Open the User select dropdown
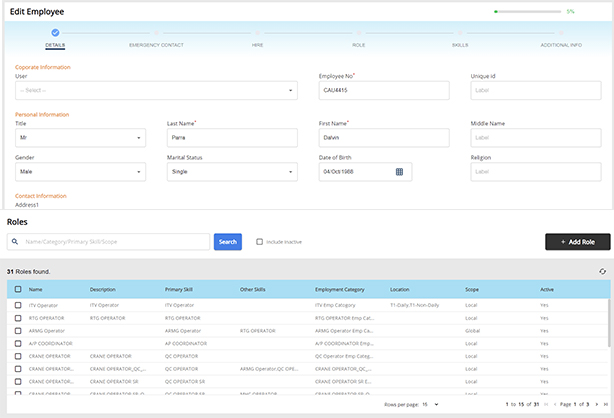 point(156,91)
